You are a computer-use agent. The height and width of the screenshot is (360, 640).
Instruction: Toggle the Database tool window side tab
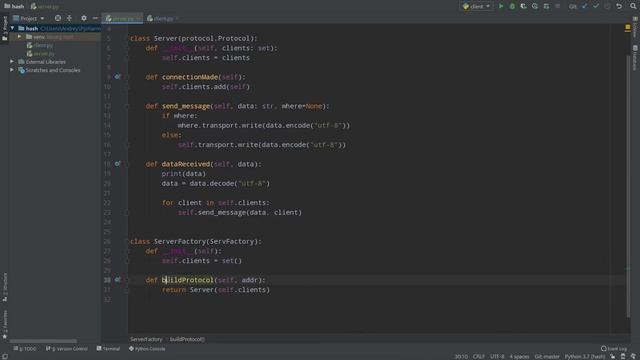(x=635, y=58)
